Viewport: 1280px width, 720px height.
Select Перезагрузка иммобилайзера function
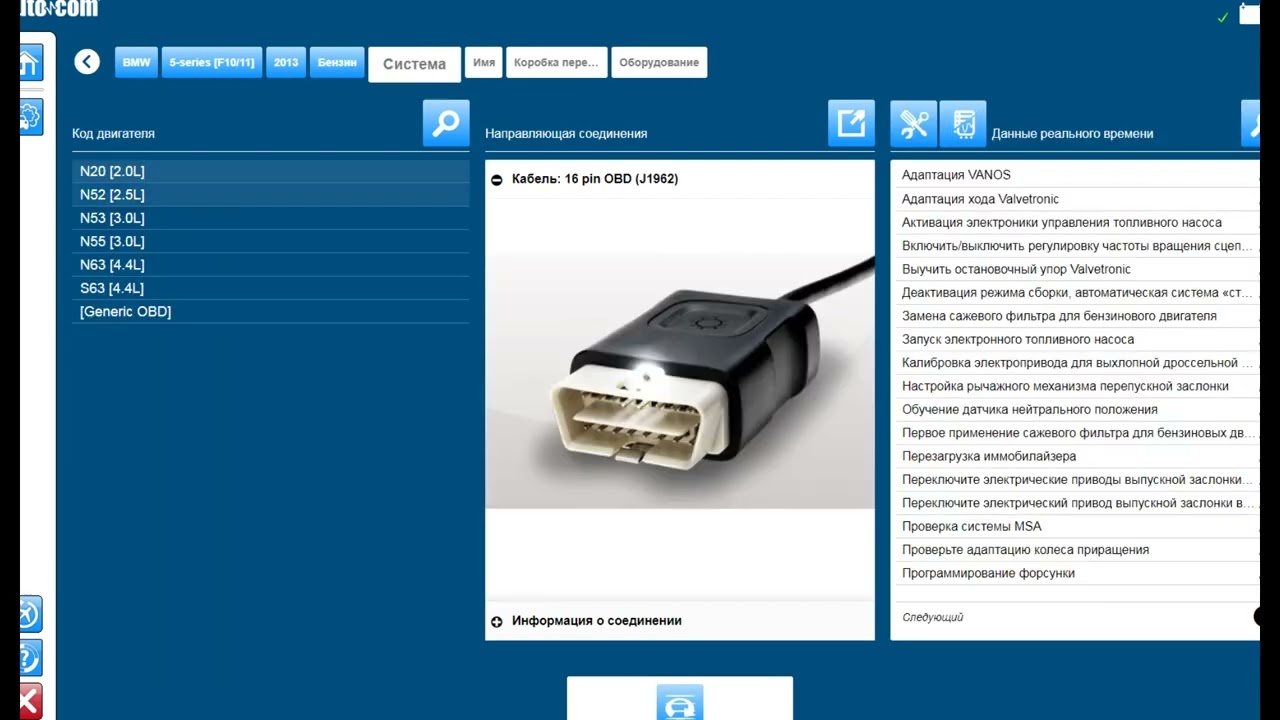[x=1075, y=456]
